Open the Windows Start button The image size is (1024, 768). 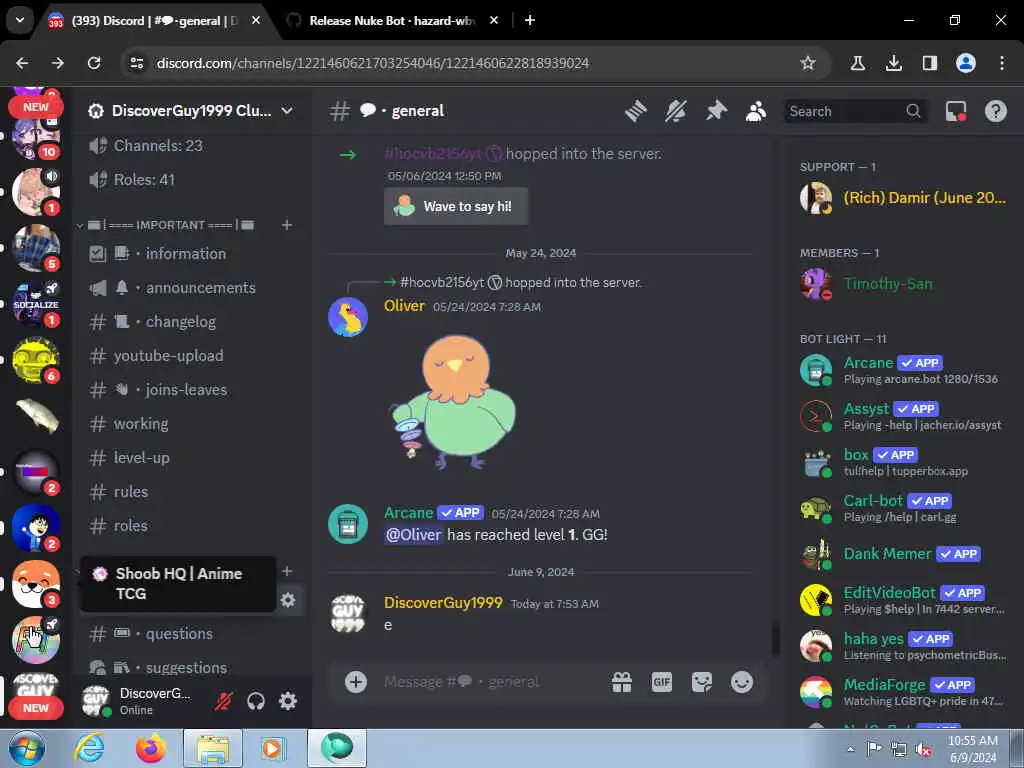(x=26, y=748)
